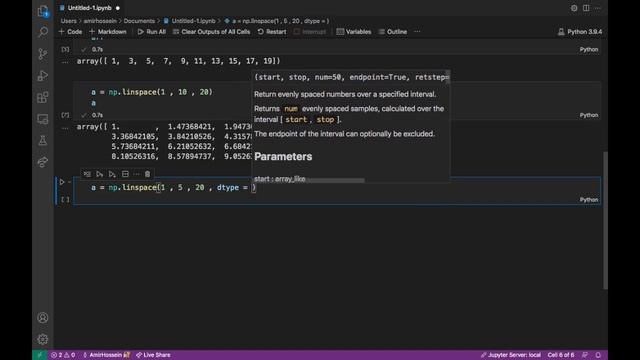Open editor settings gear at top right

tap(574, 8)
